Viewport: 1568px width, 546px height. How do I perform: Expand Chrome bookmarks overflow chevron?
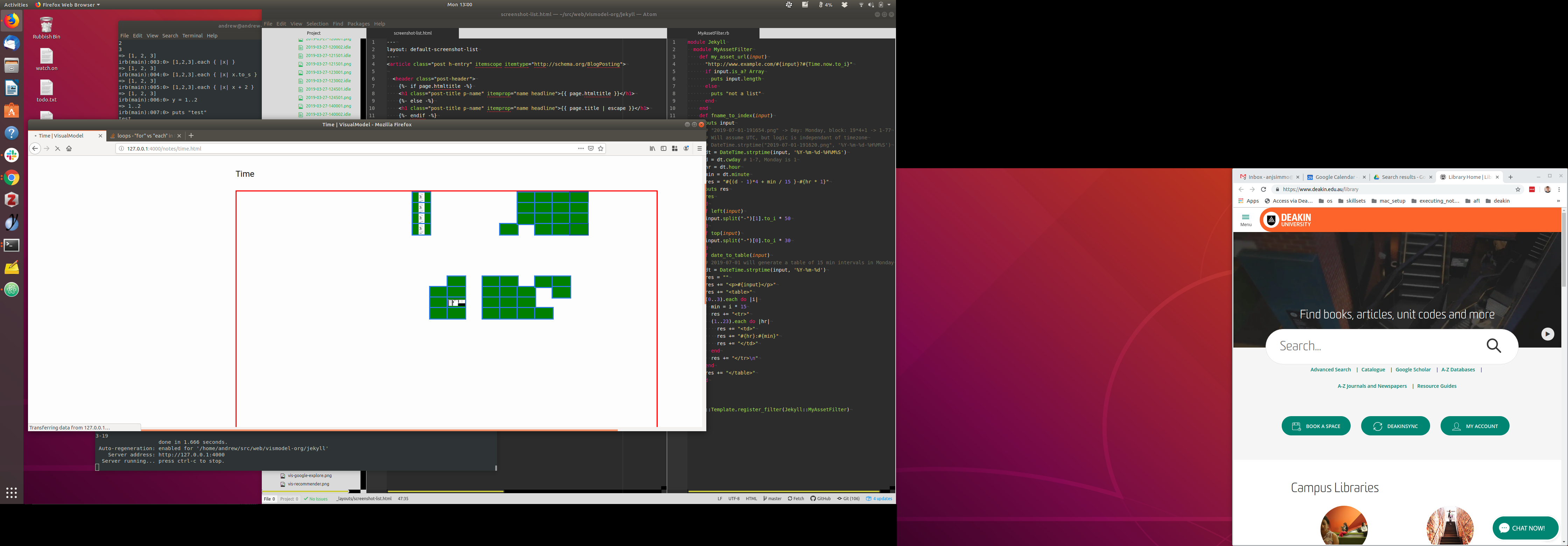pos(1557,201)
